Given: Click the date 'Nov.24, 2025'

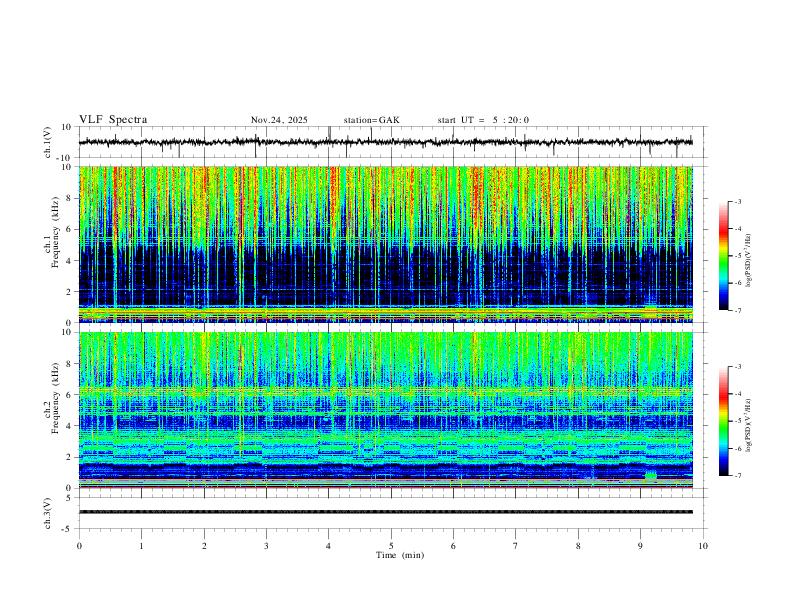Looking at the screenshot, I should [279, 120].
